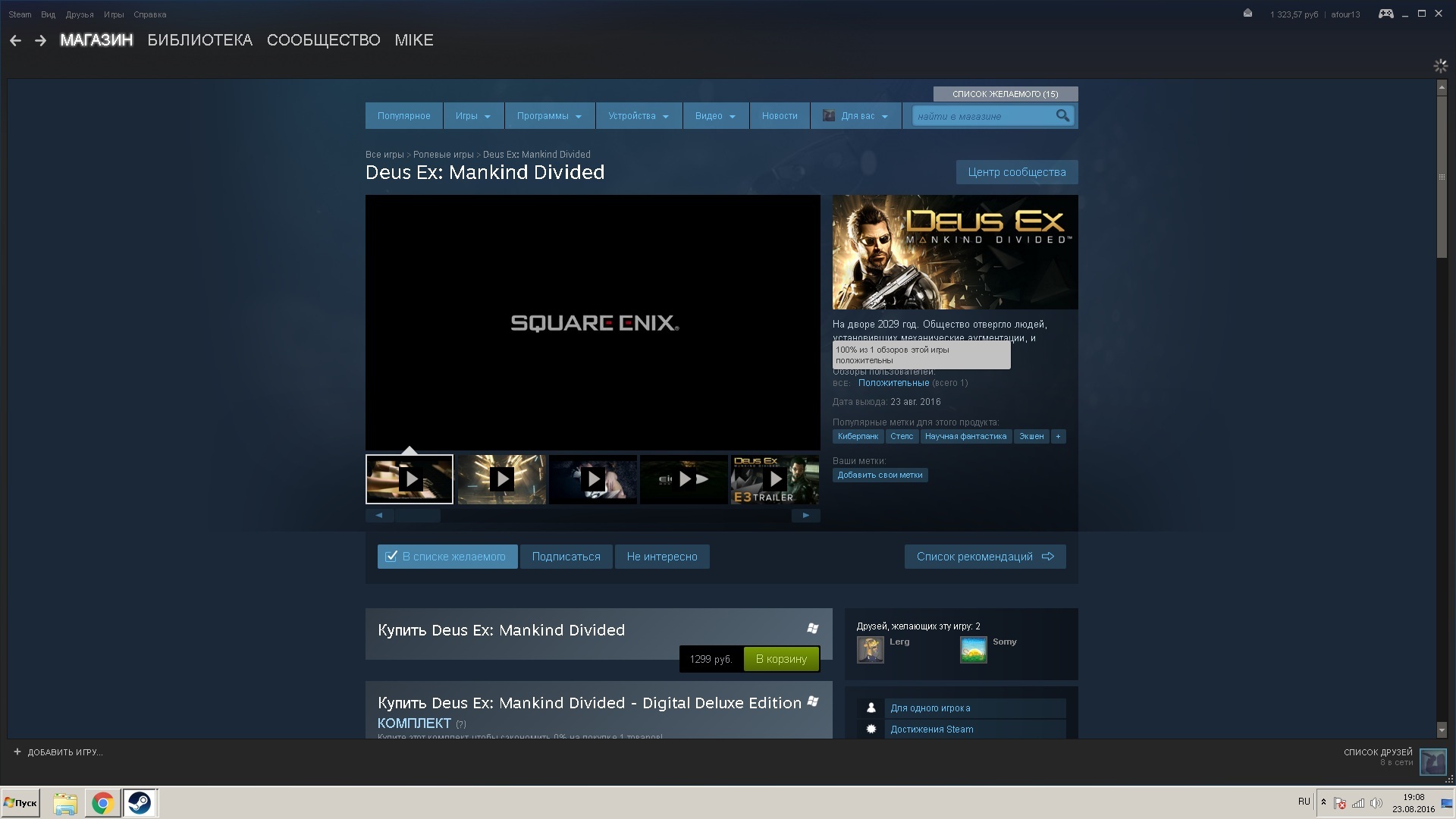Switch to СООБЩЕСТВО section
Image resolution: width=1456 pixels, height=819 pixels.
[x=324, y=40]
